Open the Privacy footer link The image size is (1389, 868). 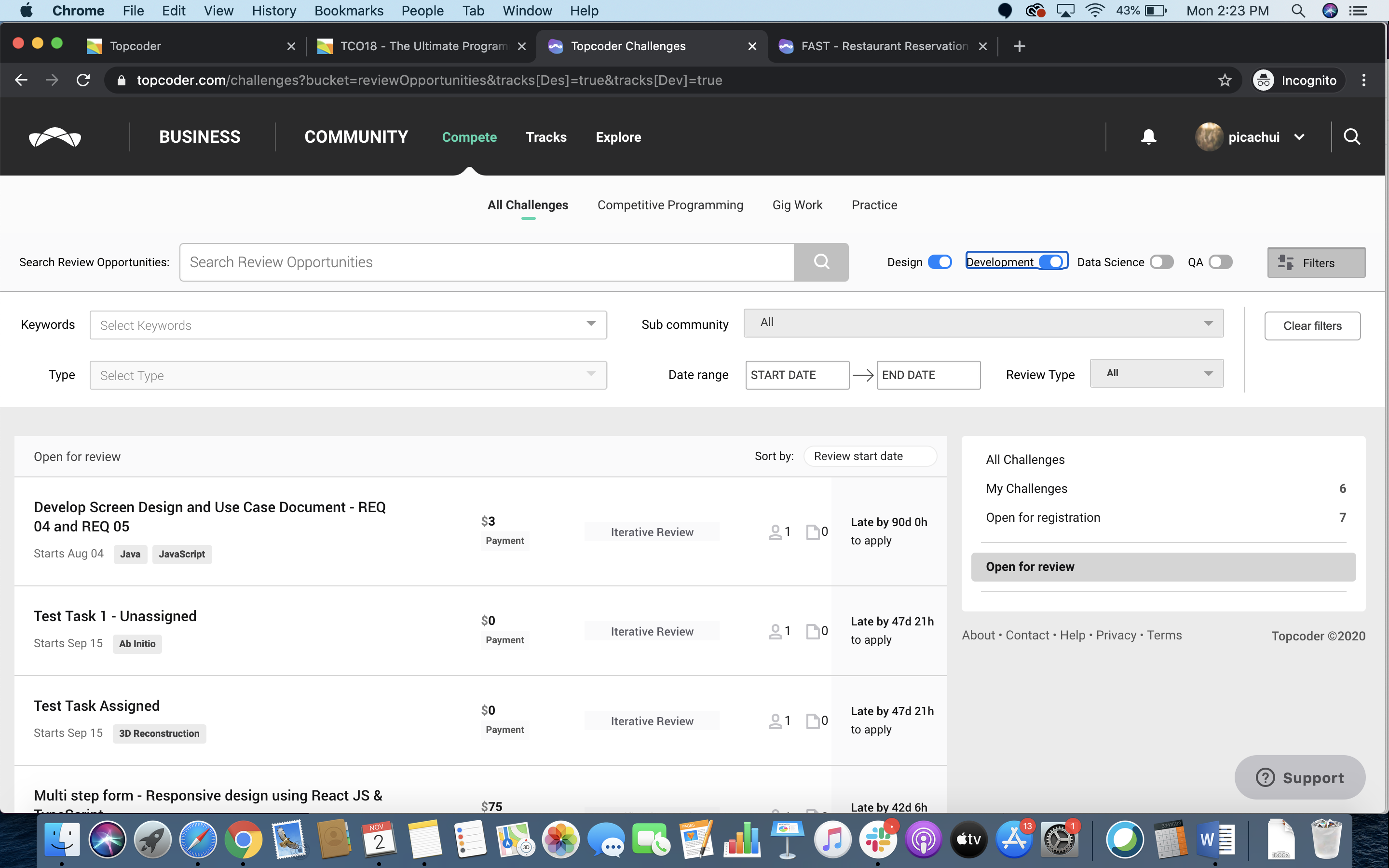(x=1116, y=635)
